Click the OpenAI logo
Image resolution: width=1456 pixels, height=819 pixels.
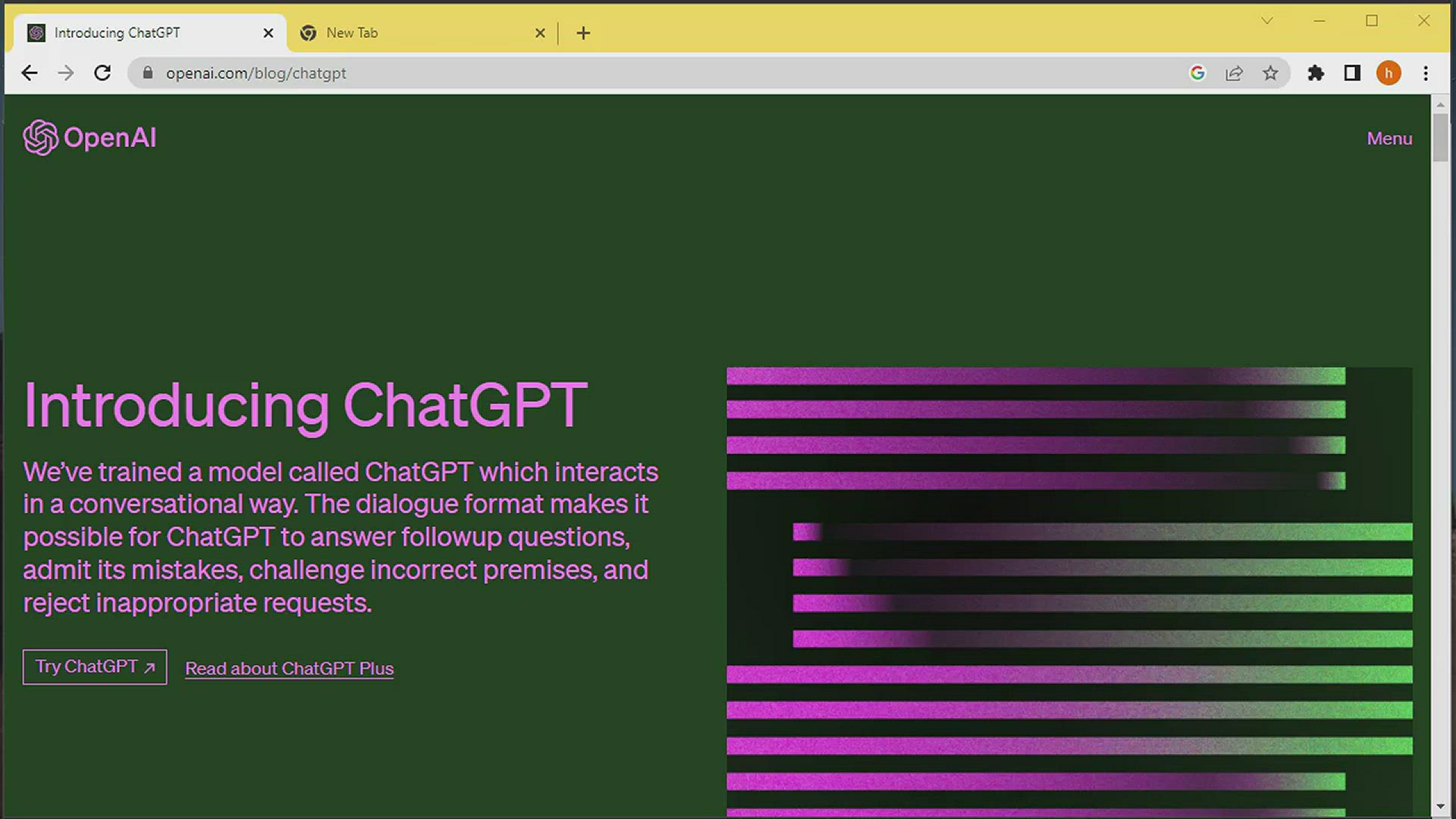tap(89, 137)
